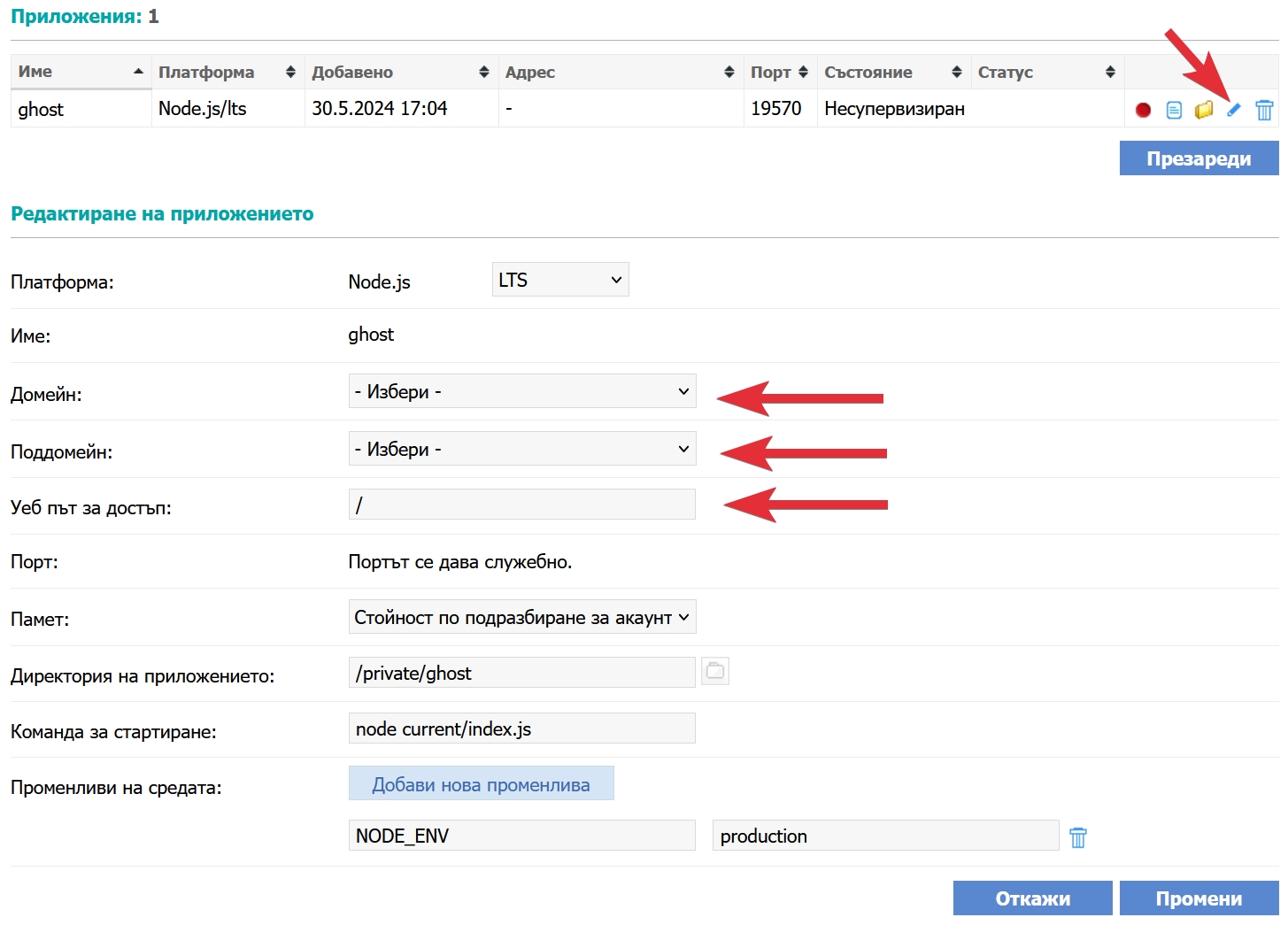Click the Несупервизиран state cell
The height and width of the screenshot is (925, 1288).
894,109
